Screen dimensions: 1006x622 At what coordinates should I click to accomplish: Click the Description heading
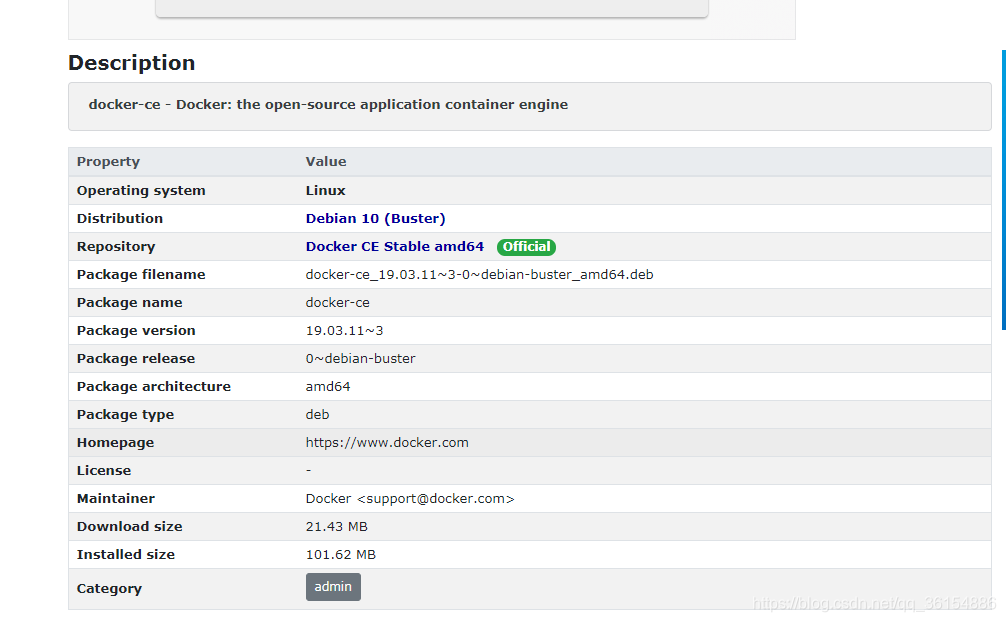pyautogui.click(x=132, y=63)
